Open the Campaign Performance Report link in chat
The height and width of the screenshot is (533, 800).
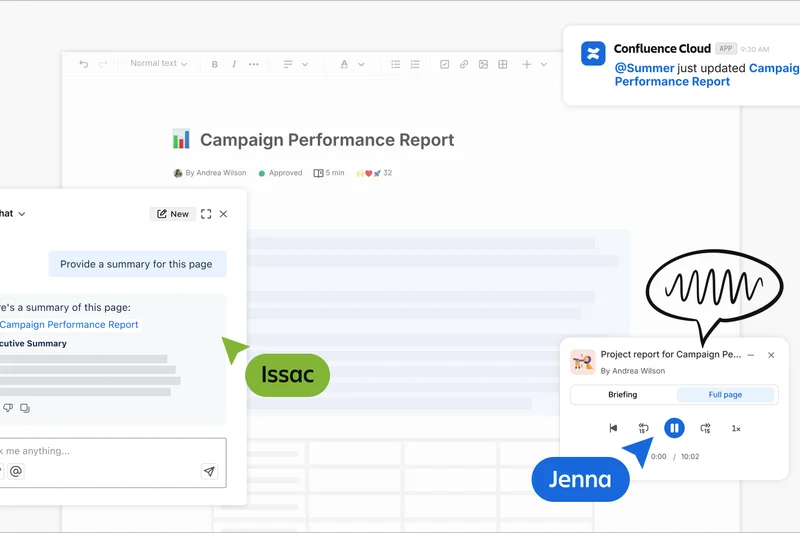(x=69, y=325)
